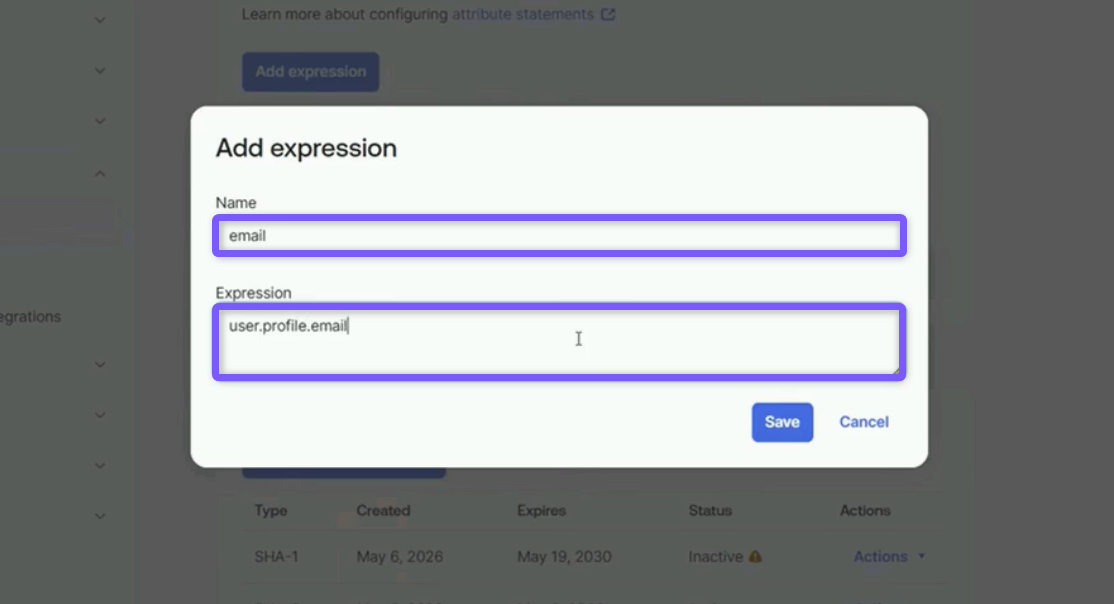Click the Created column header

(x=384, y=511)
